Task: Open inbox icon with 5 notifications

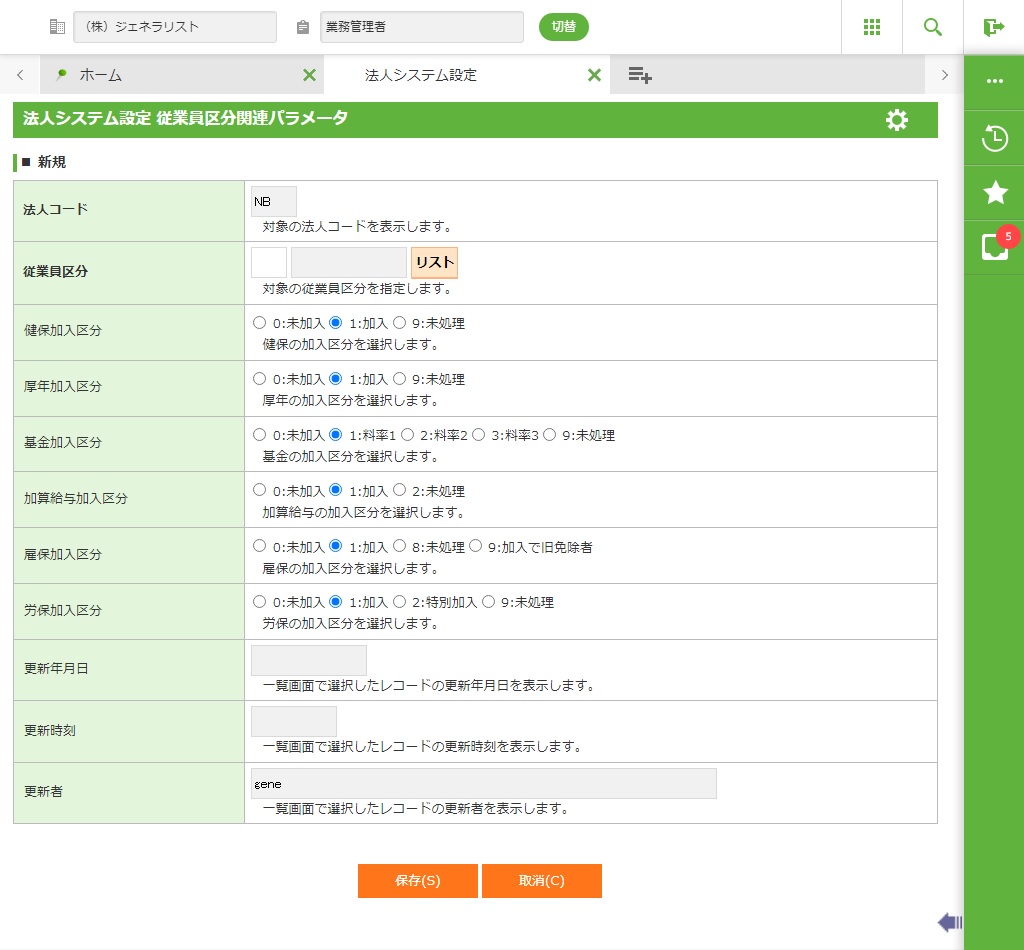Action: click(x=994, y=247)
